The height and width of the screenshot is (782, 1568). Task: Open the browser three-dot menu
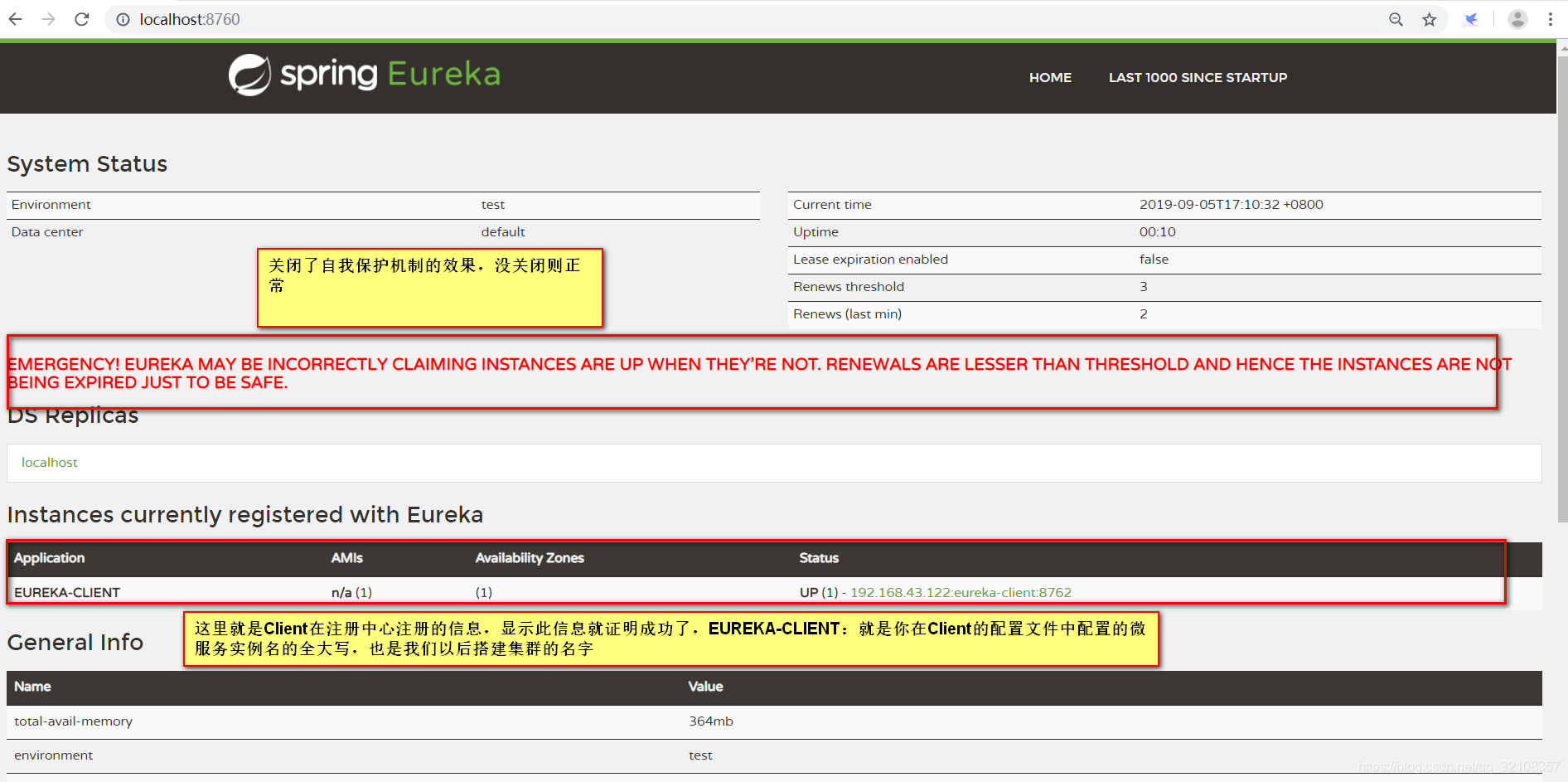(x=1551, y=19)
